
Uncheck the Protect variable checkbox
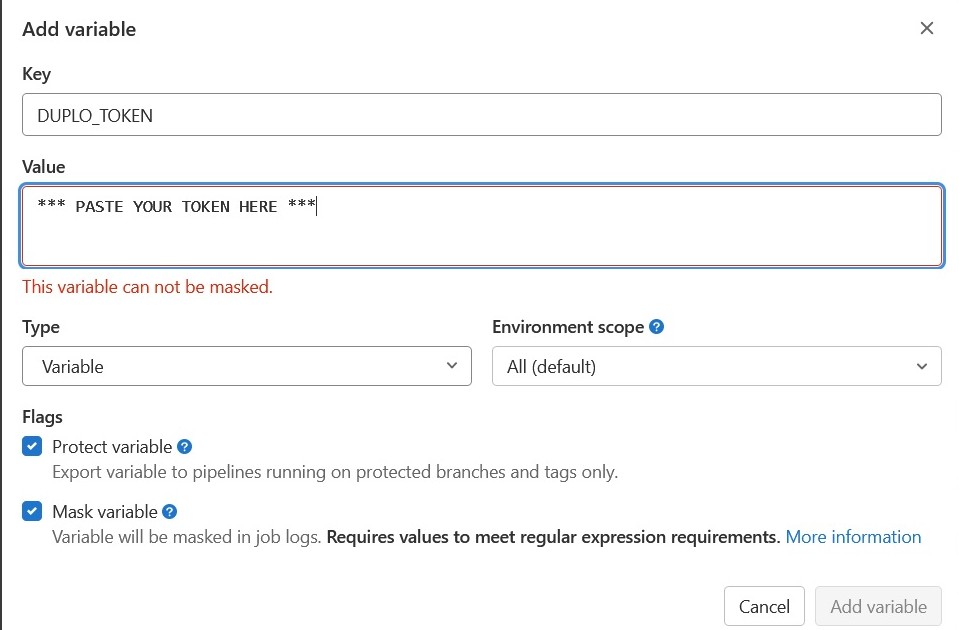[32, 447]
